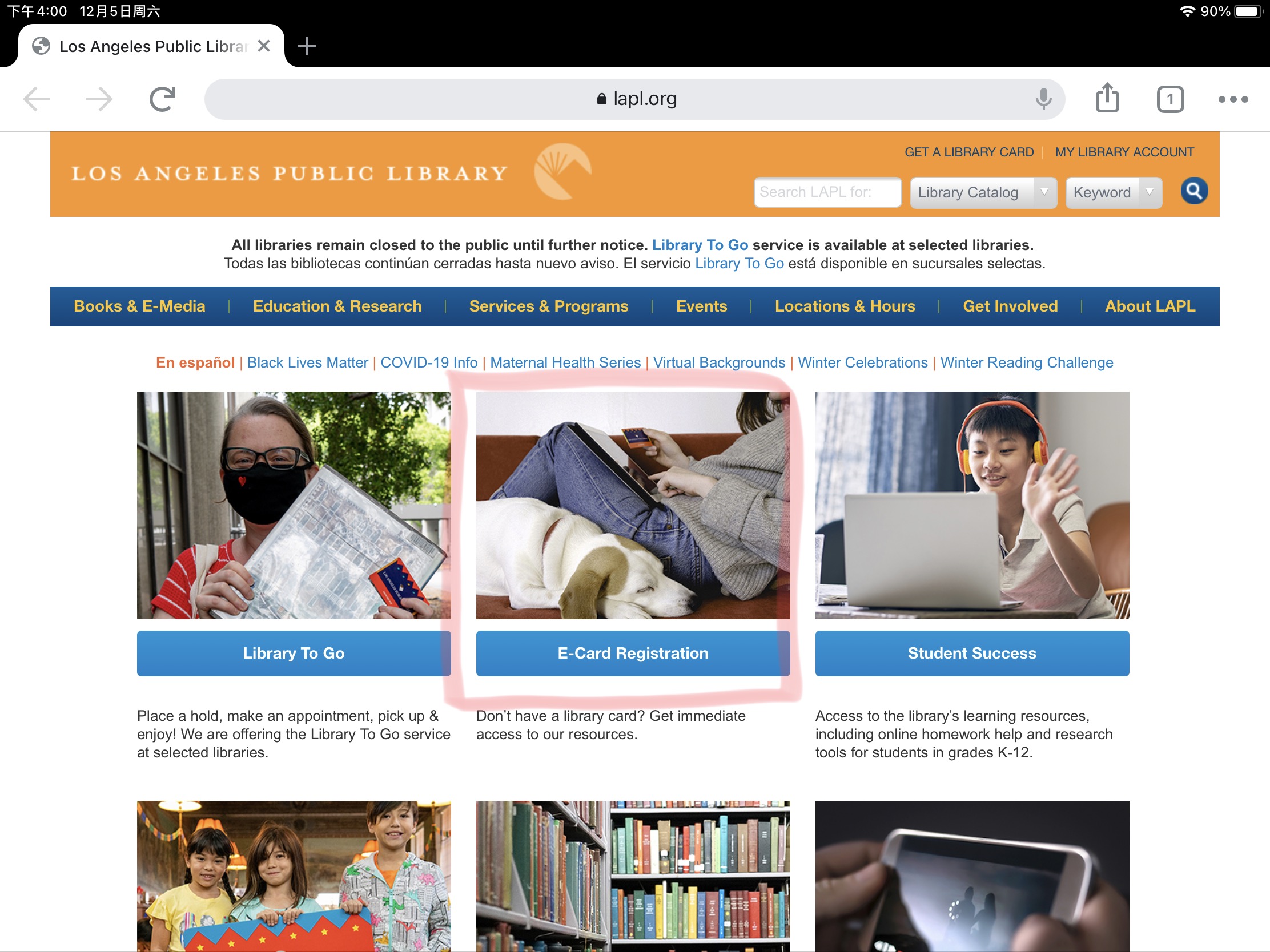The height and width of the screenshot is (952, 1270).
Task: Open the About LAPL menu
Action: 1150,306
